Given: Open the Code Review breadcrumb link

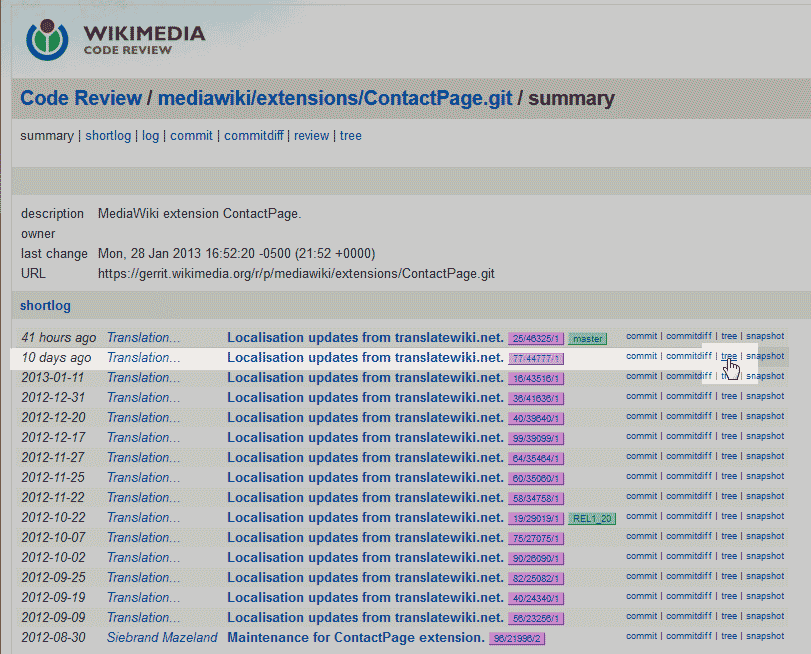Looking at the screenshot, I should [x=81, y=98].
